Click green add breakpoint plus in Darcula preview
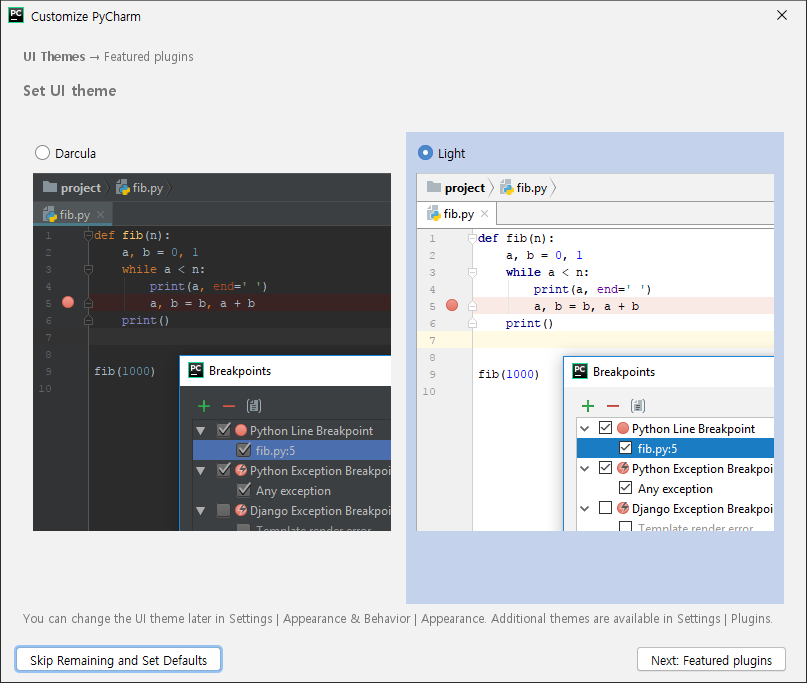Image resolution: width=807 pixels, height=683 pixels. (204, 406)
